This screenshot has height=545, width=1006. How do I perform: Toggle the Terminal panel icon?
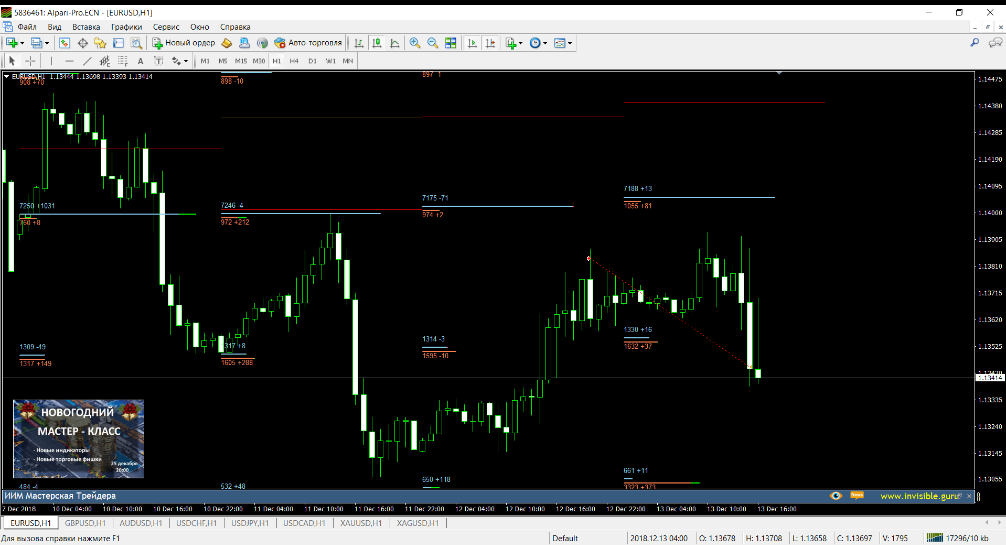tap(118, 43)
